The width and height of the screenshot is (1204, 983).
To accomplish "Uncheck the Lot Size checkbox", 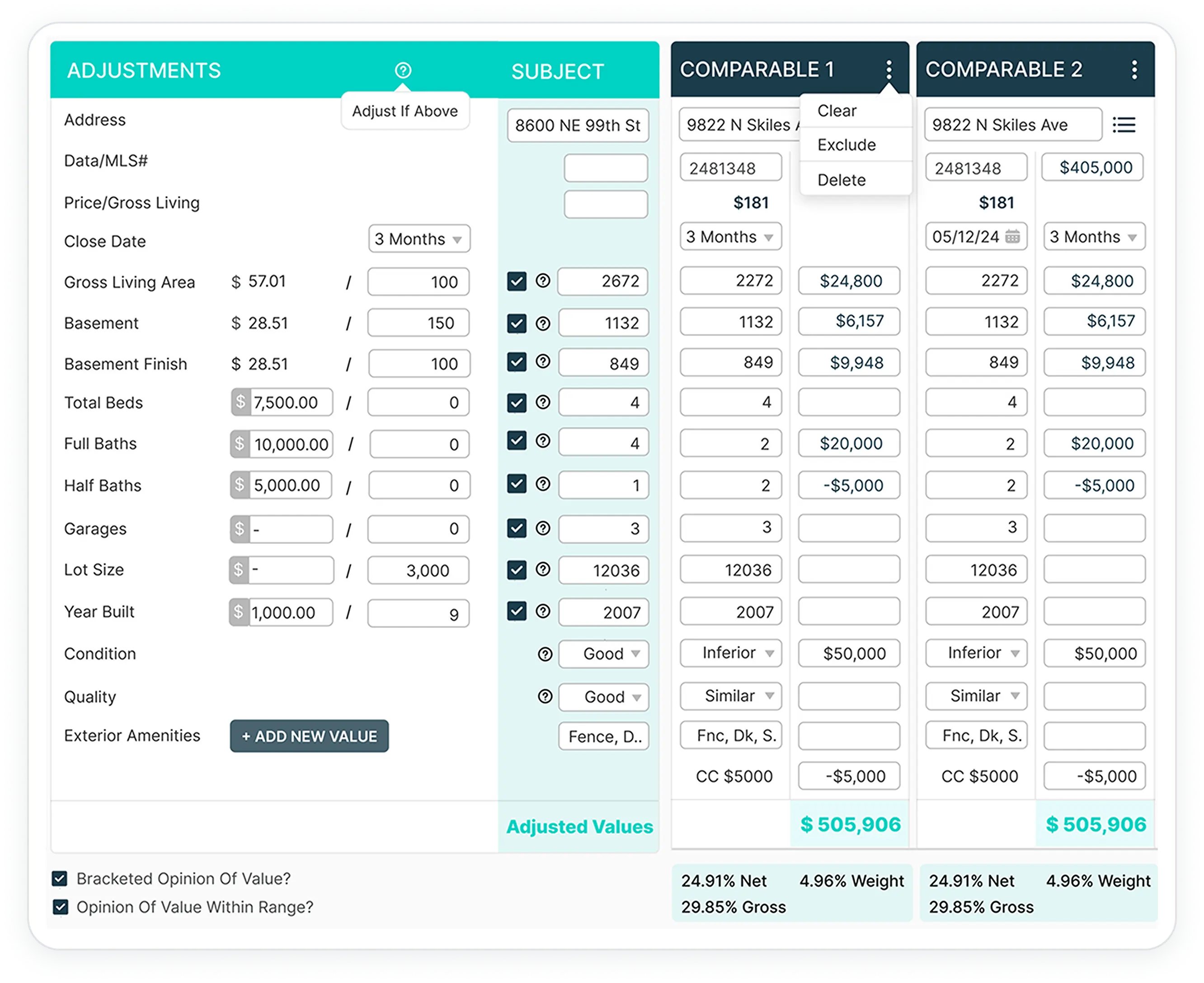I will pyautogui.click(x=516, y=570).
